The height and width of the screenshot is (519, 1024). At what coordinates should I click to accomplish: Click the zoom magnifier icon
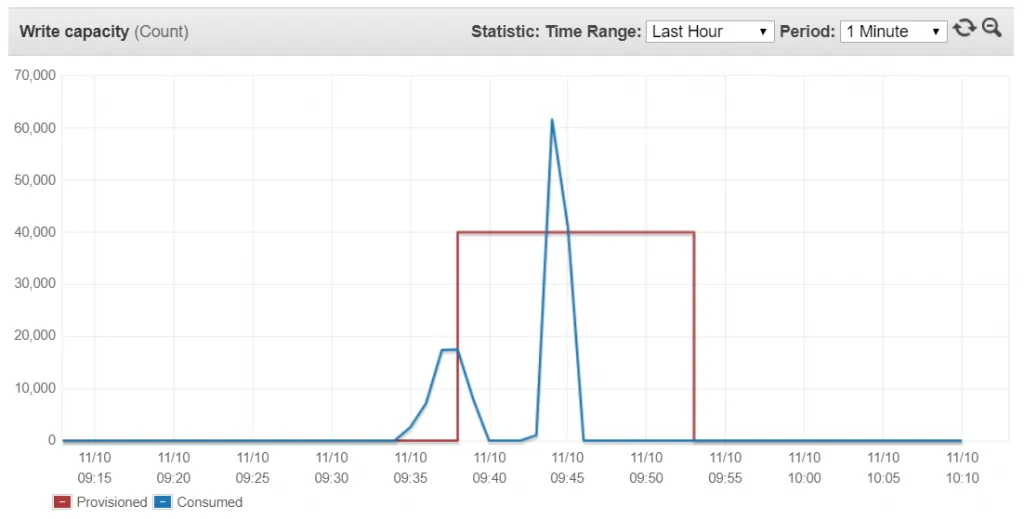992,29
